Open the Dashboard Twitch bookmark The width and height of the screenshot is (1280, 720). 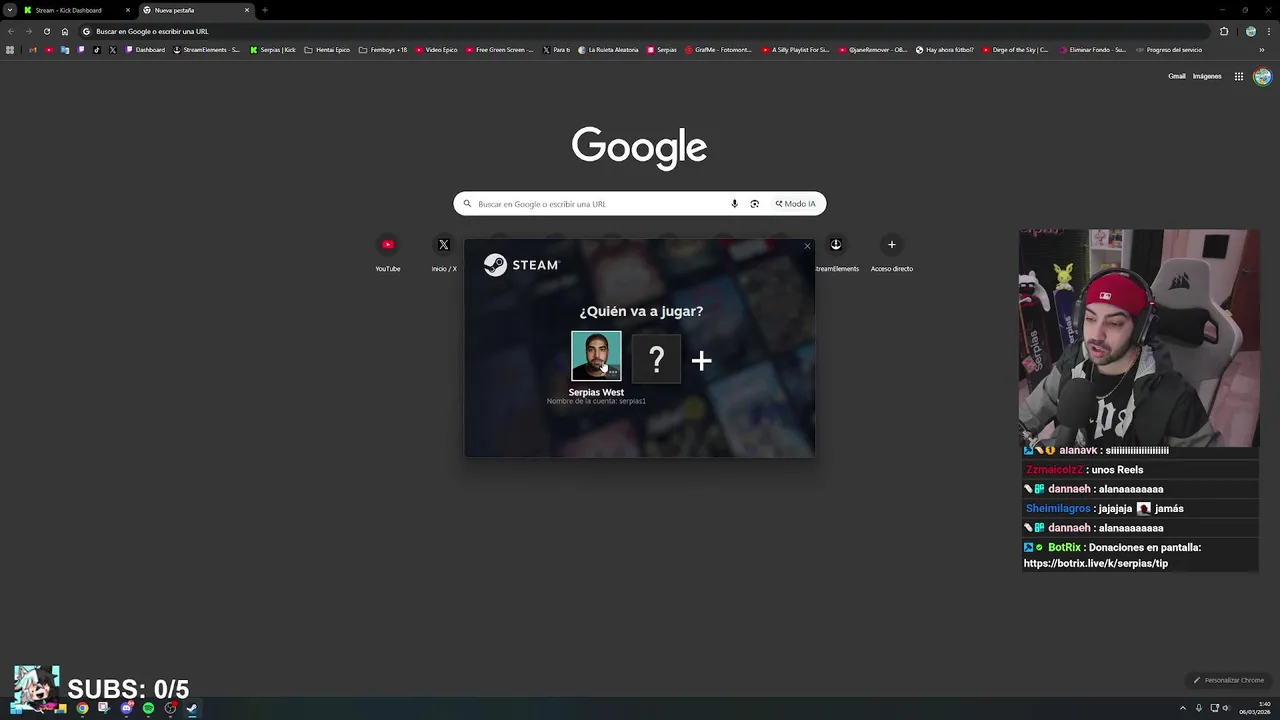145,50
